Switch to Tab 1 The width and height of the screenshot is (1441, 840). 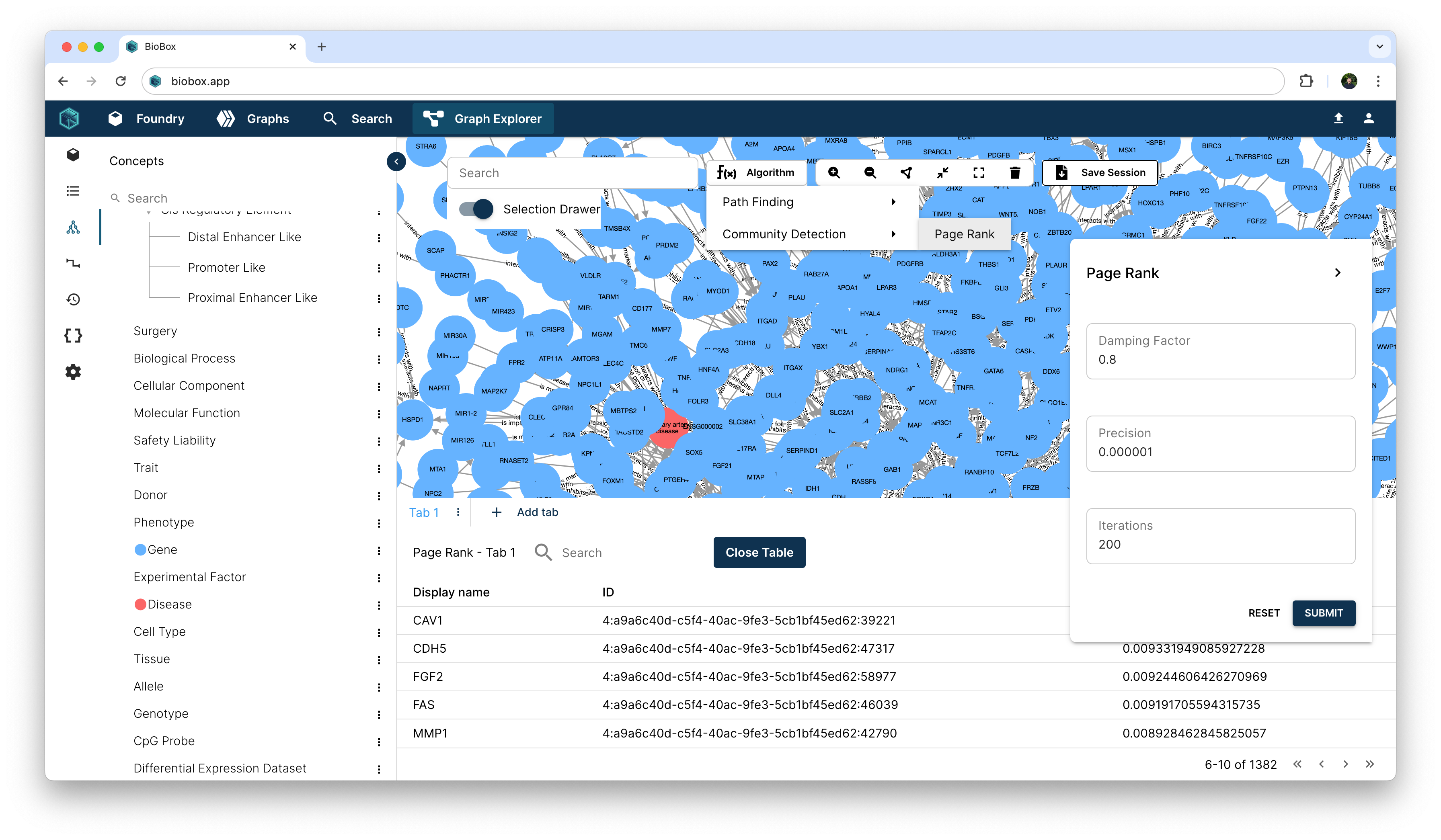pos(424,512)
